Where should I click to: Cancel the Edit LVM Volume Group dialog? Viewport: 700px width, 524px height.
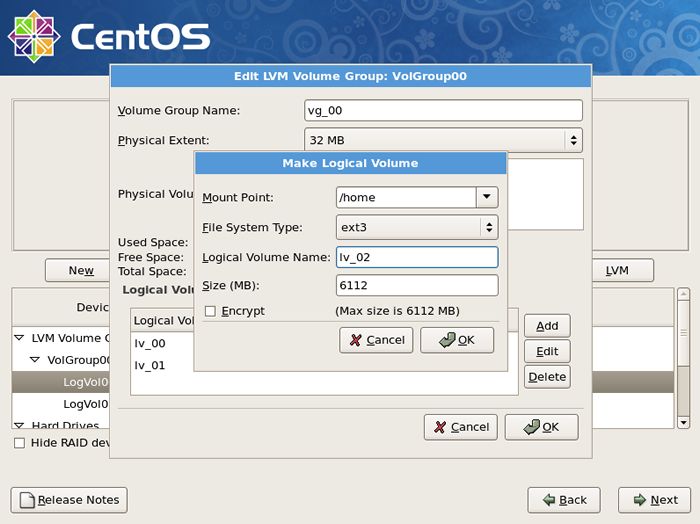point(461,427)
